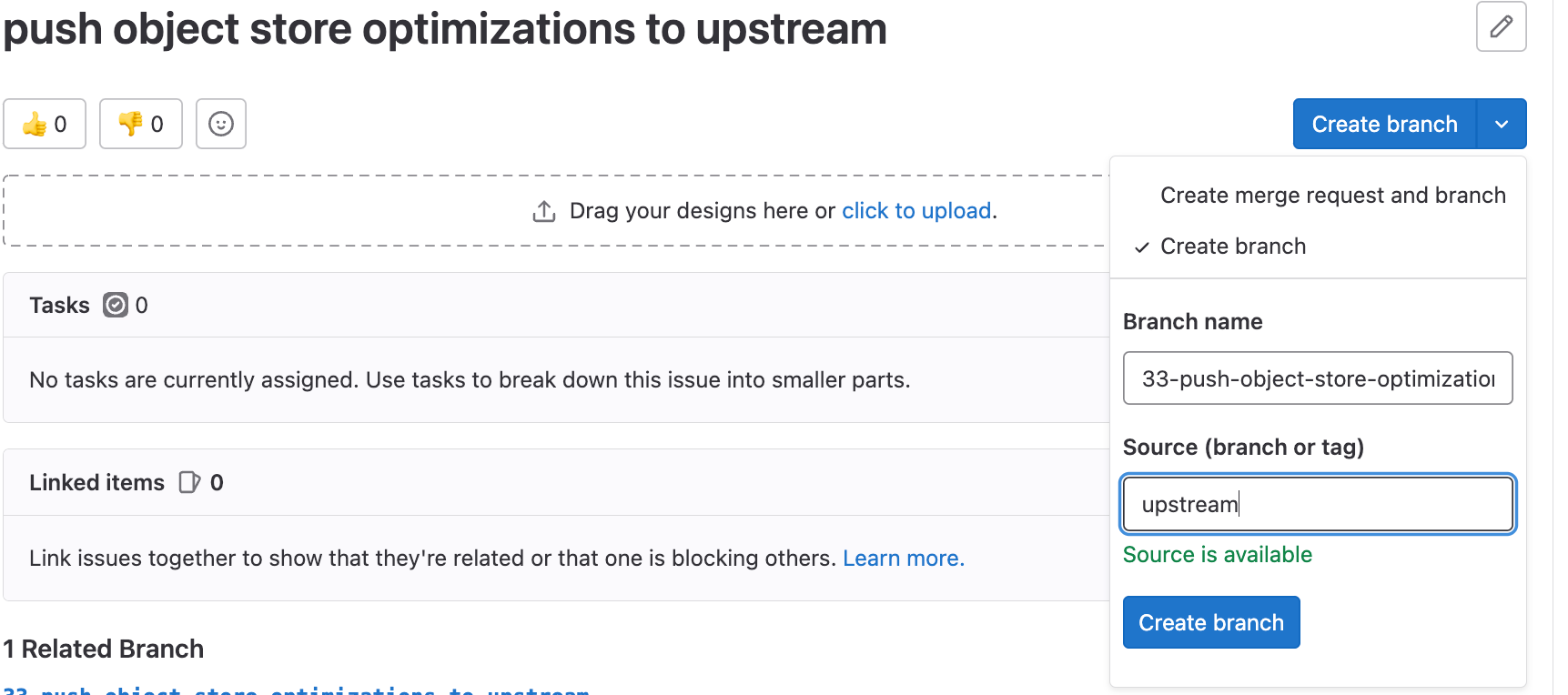Choose Create merge request and branch
Viewport: 1568px width, 695px height.
(1332, 196)
